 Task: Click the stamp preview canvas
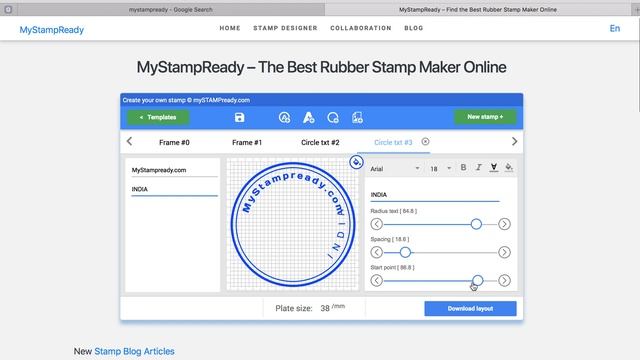click(293, 224)
